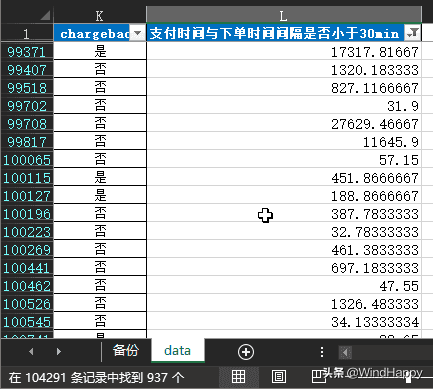Click cell with value 17317.81667
This screenshot has height=389, width=433.
[x=284, y=52]
